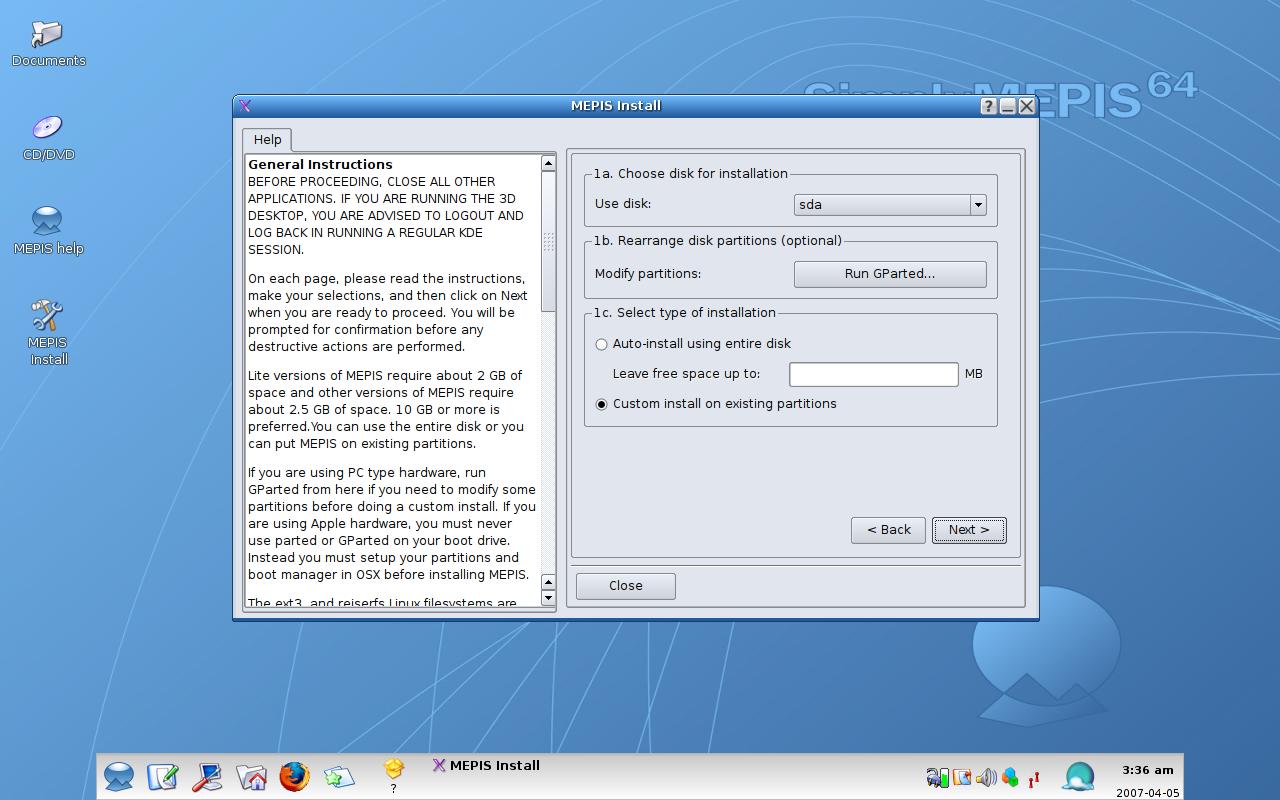
Task: Click the help panel scrollbar up arrow
Action: [x=548, y=163]
